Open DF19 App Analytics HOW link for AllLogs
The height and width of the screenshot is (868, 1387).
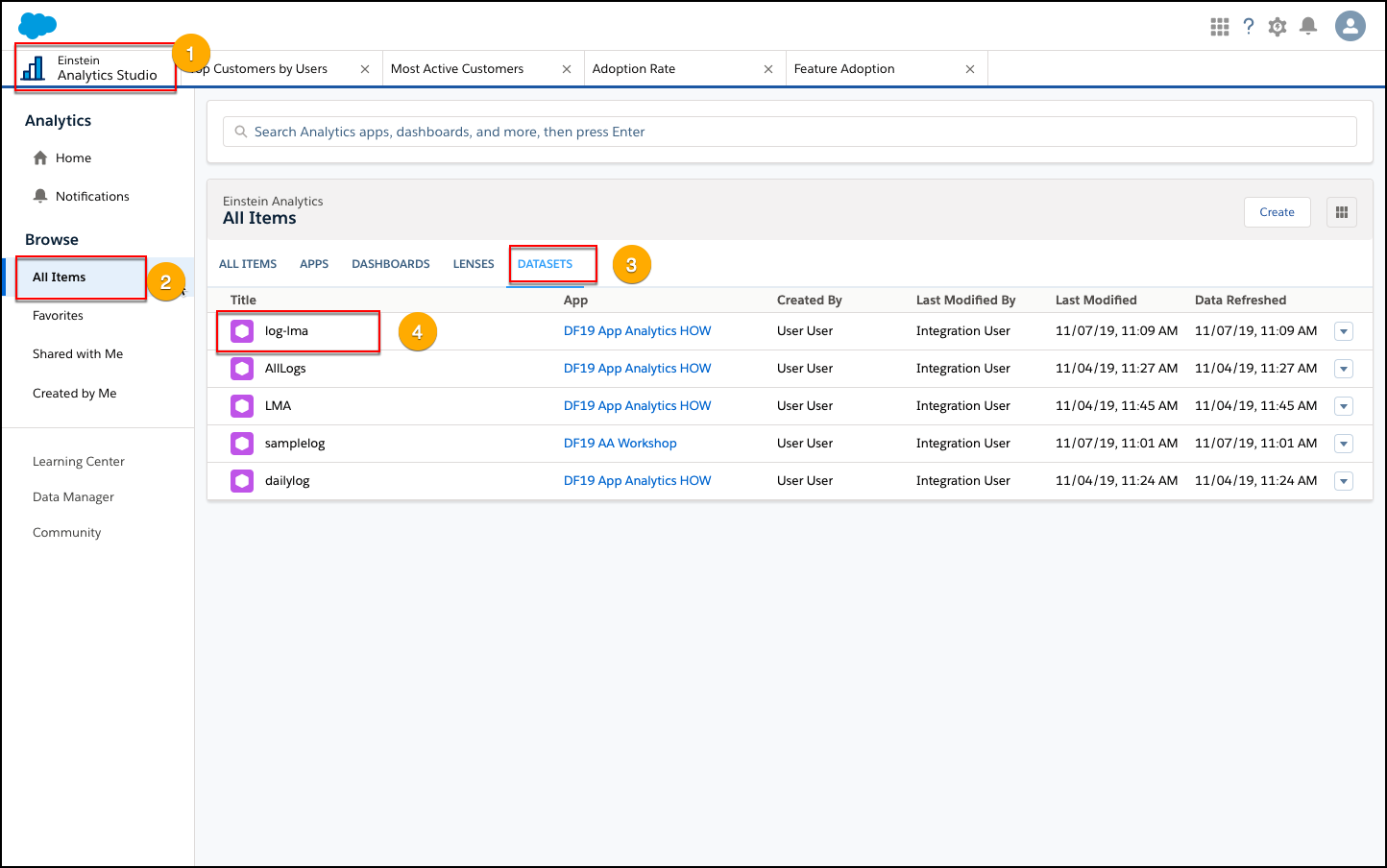(638, 369)
